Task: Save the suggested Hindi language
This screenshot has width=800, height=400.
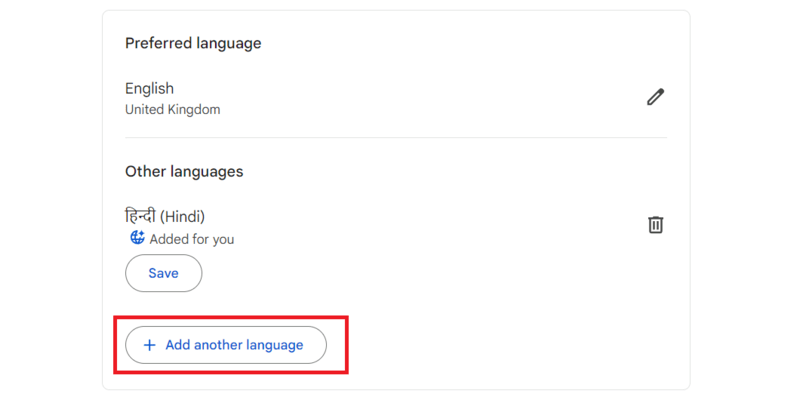Action: [163, 272]
